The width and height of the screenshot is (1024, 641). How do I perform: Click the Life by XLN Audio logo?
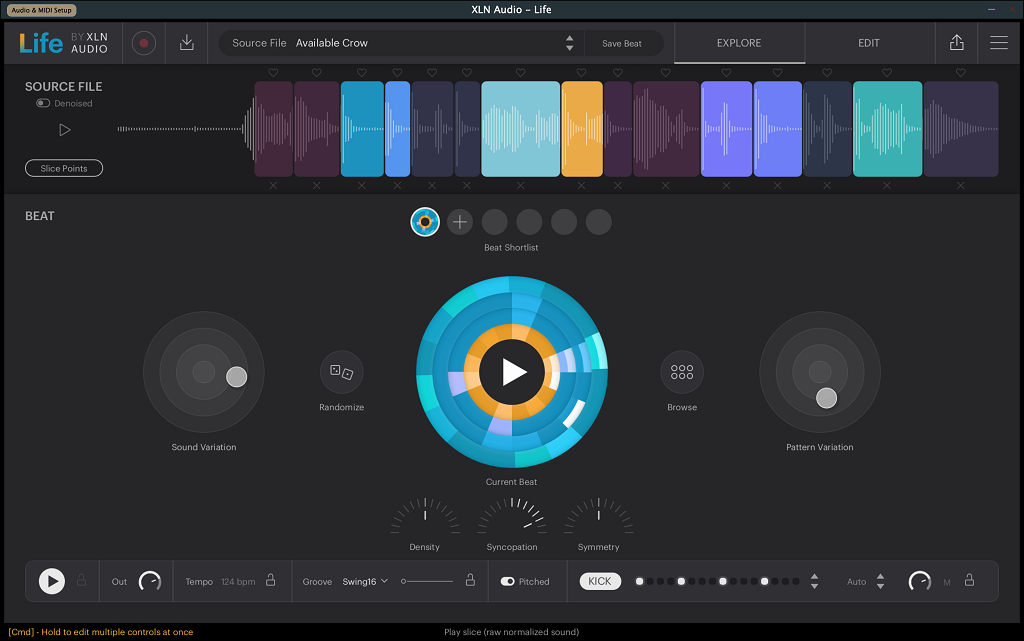pos(63,43)
